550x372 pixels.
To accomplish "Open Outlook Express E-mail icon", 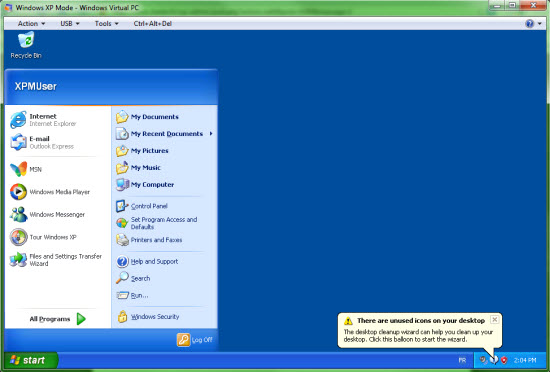I will point(18,142).
